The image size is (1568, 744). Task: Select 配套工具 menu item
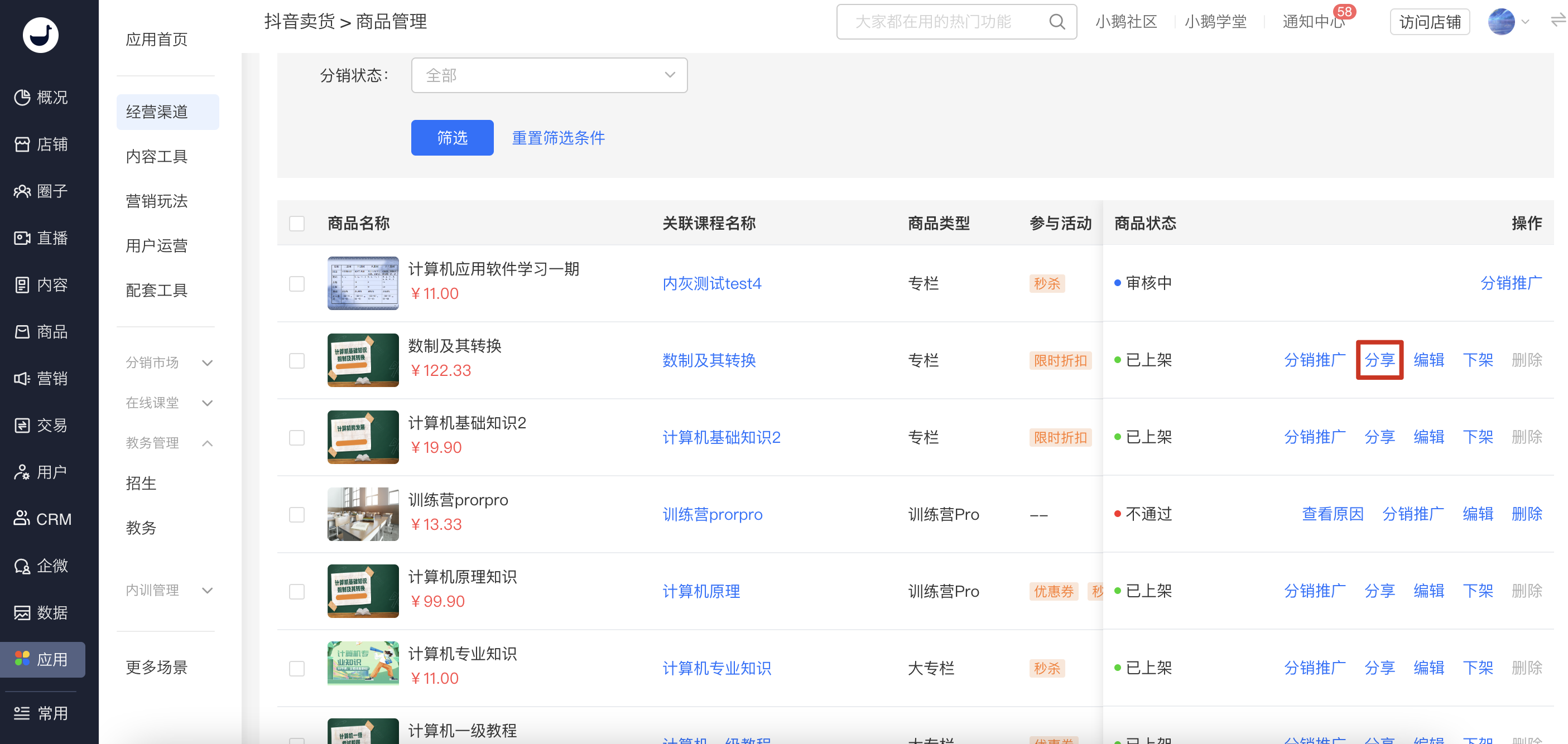156,290
